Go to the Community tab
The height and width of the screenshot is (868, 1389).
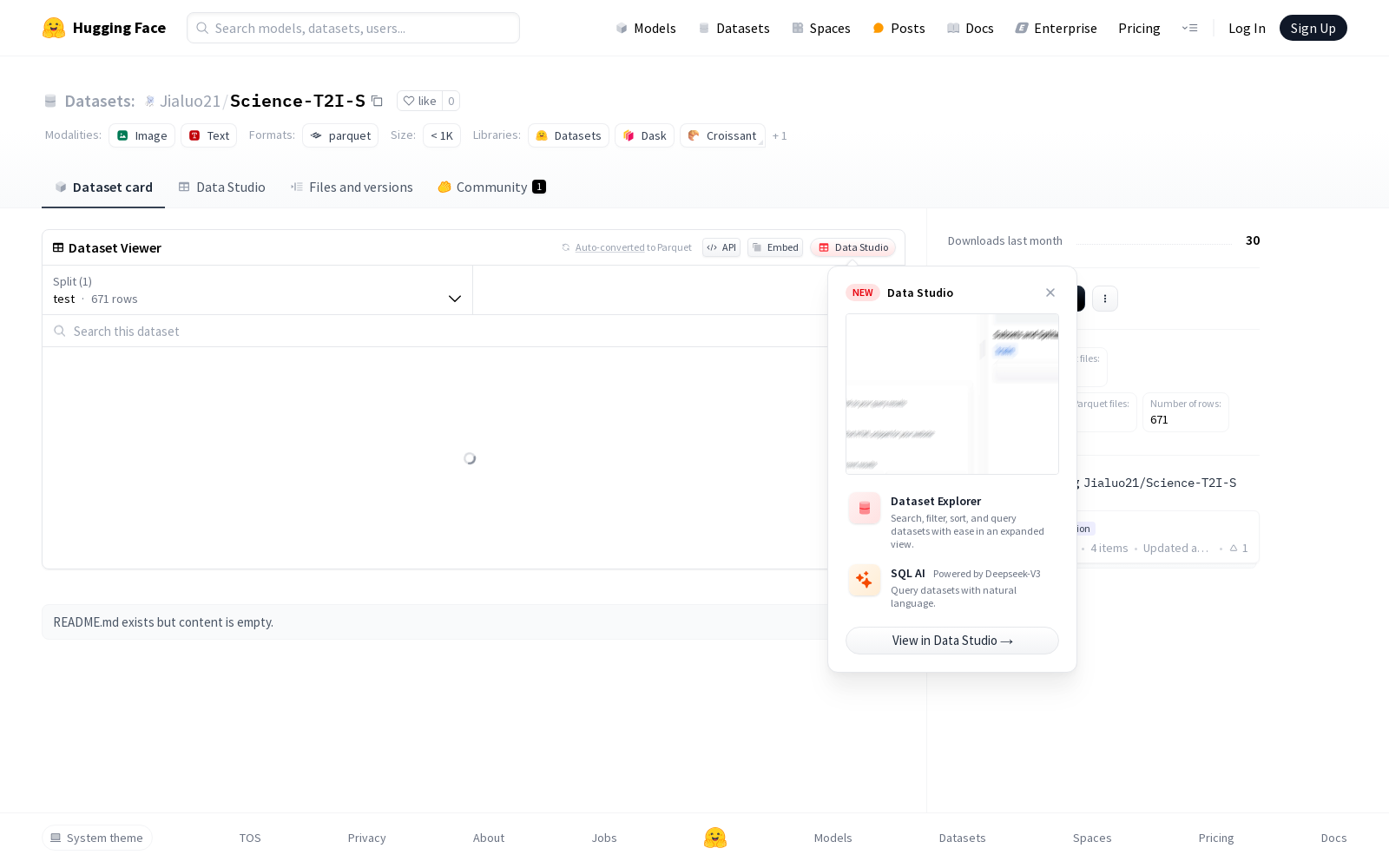coord(491,187)
